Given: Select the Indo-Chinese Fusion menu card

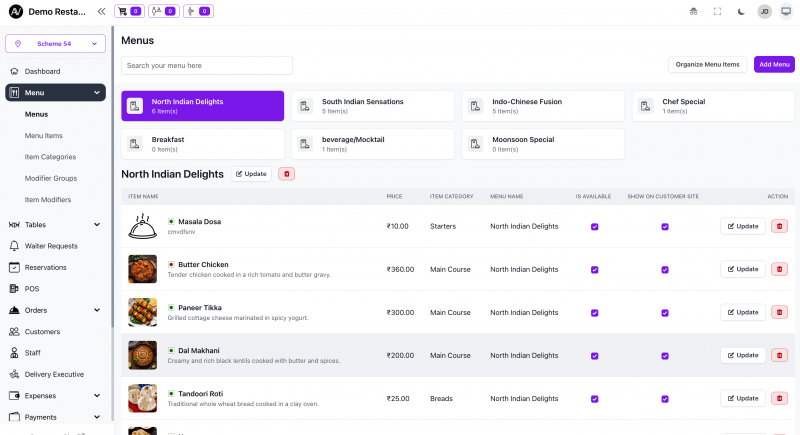Looking at the screenshot, I should (543, 106).
